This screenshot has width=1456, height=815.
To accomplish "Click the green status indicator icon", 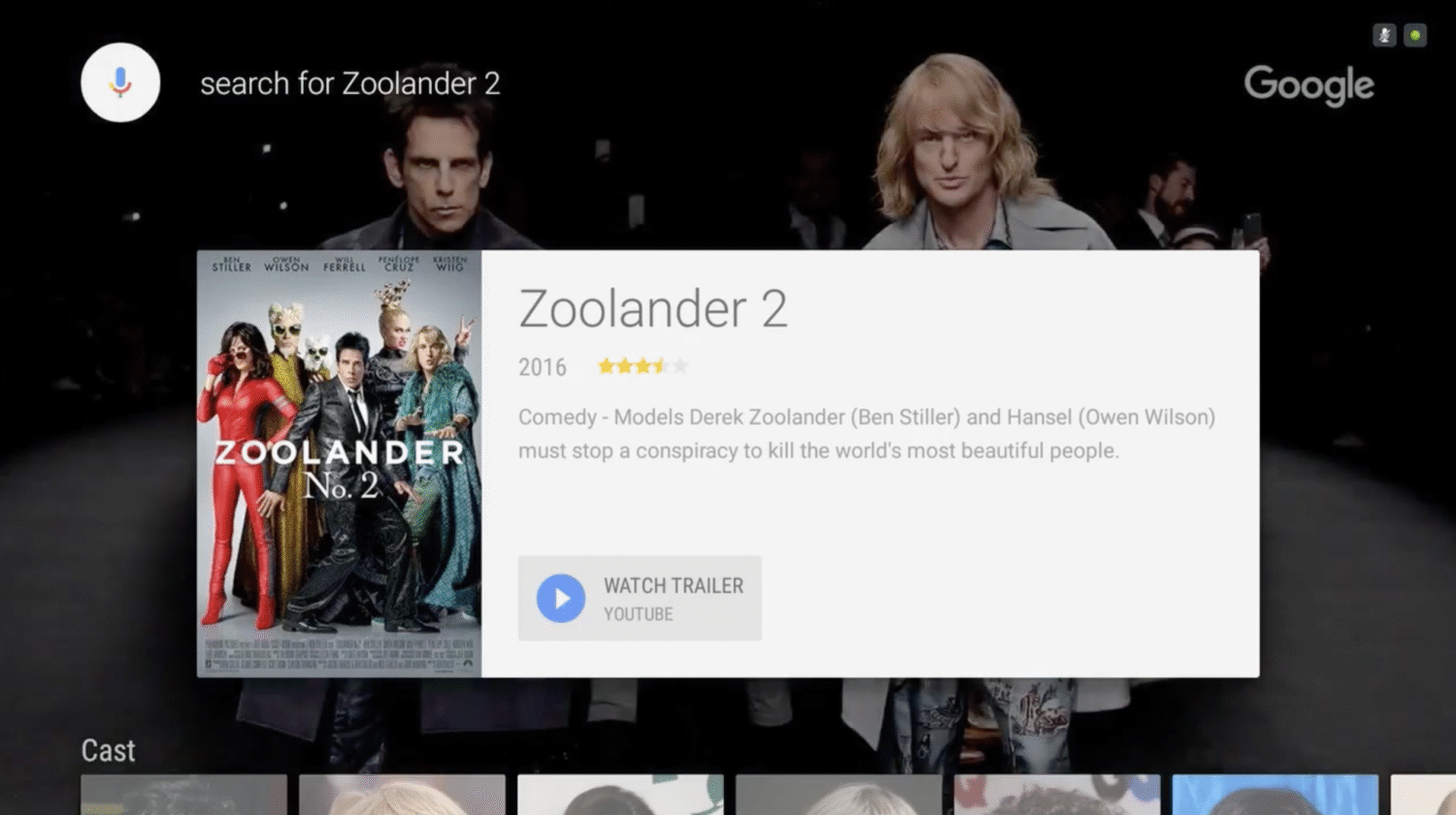I will click(x=1415, y=36).
